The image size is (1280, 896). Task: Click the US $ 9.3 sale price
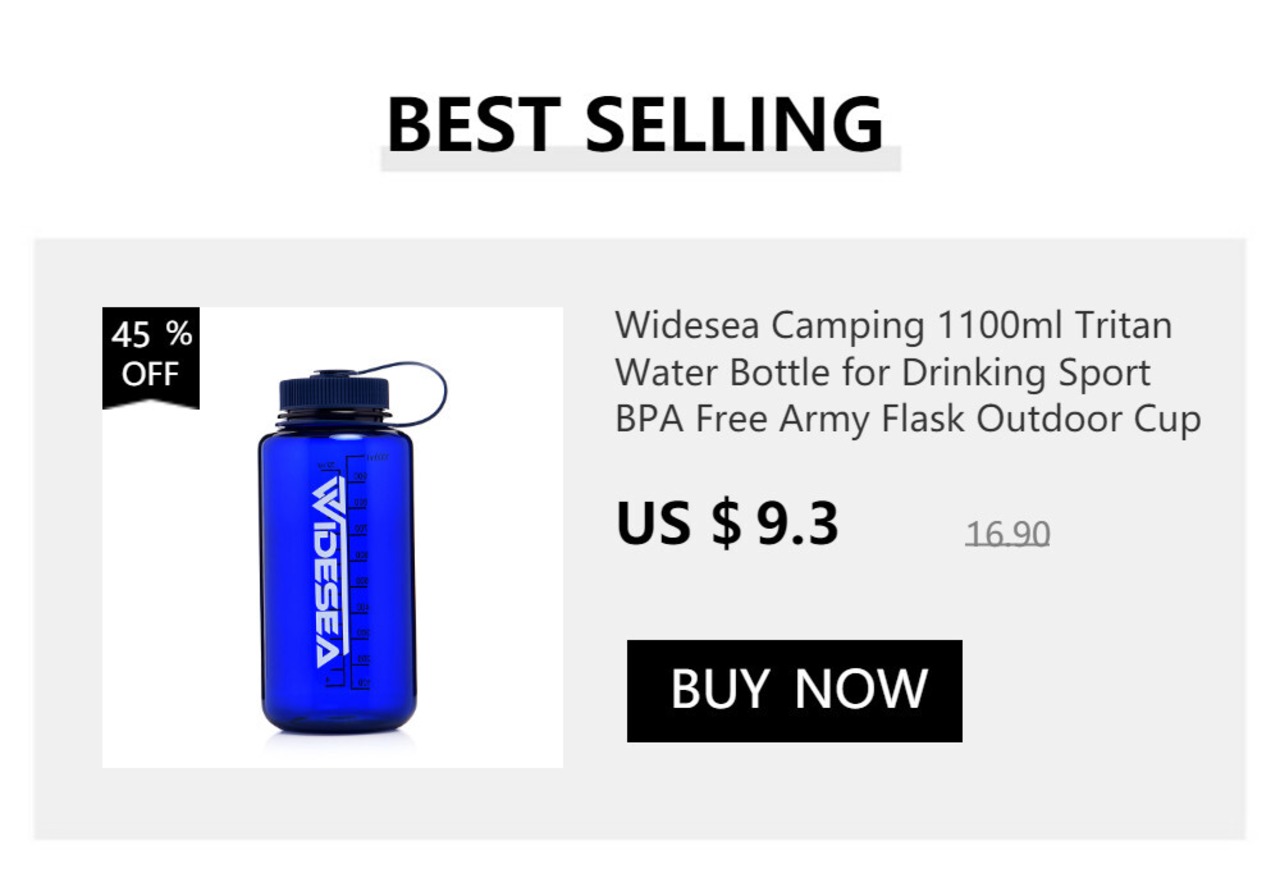pyautogui.click(x=727, y=524)
